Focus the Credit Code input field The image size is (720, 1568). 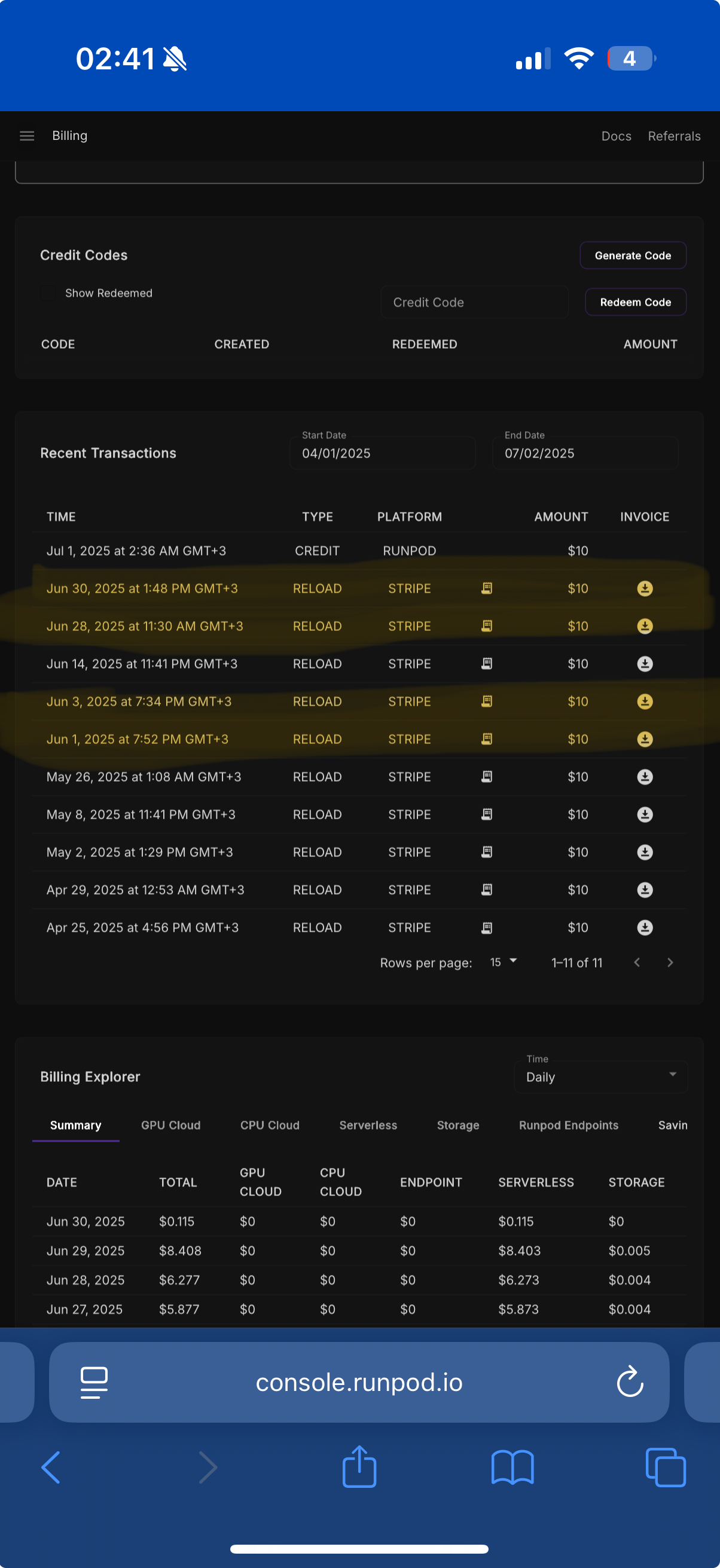click(x=474, y=303)
